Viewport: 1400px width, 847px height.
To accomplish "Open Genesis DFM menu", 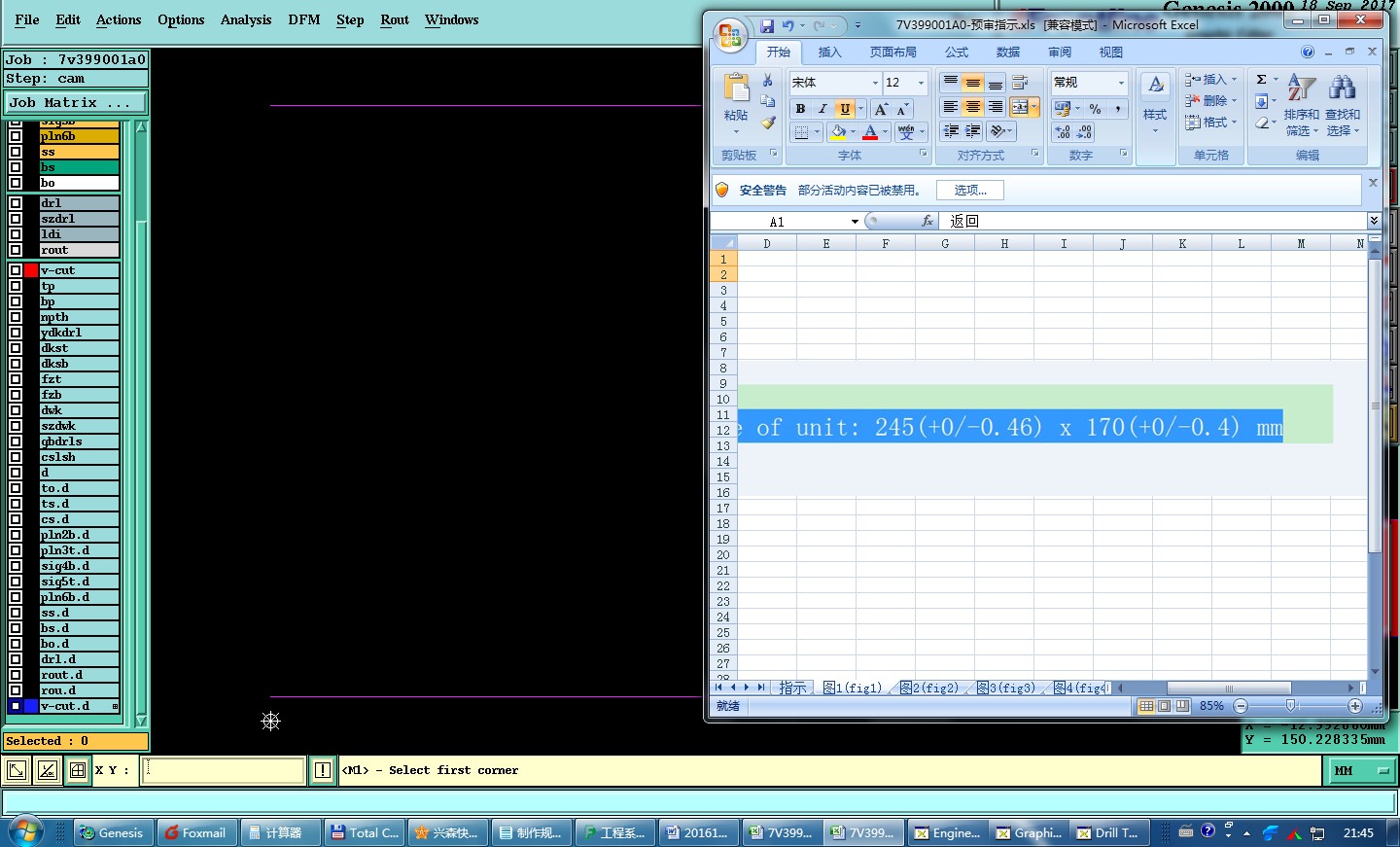I will click(x=304, y=19).
